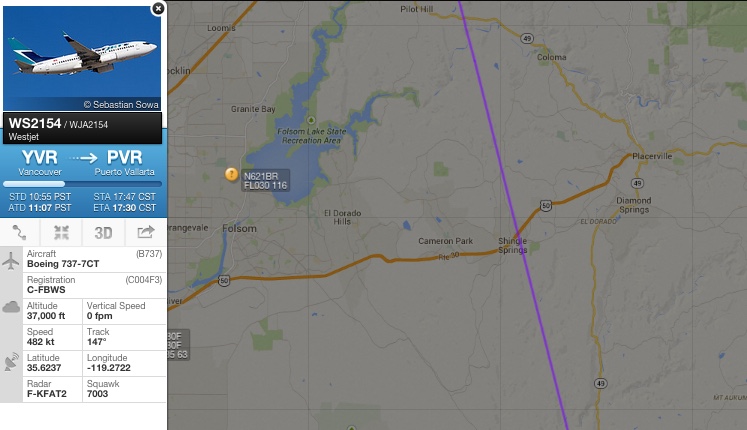Image resolution: width=747 pixels, height=430 pixels.
Task: Open the 3D view
Action: (103, 233)
